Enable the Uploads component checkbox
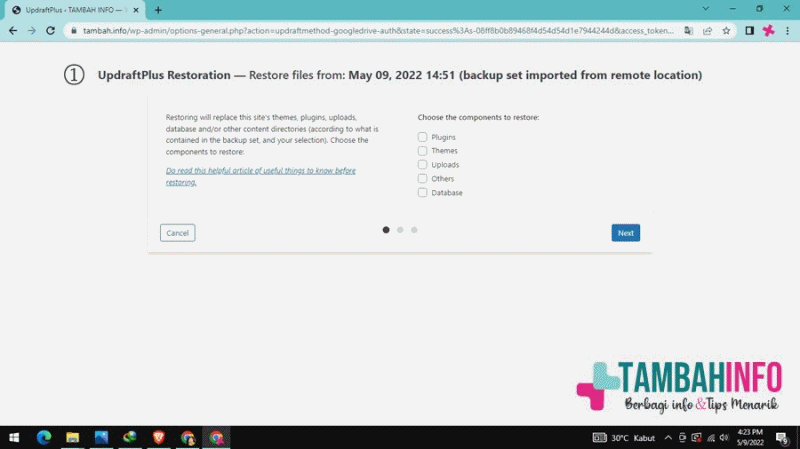The image size is (800, 449). click(422, 164)
